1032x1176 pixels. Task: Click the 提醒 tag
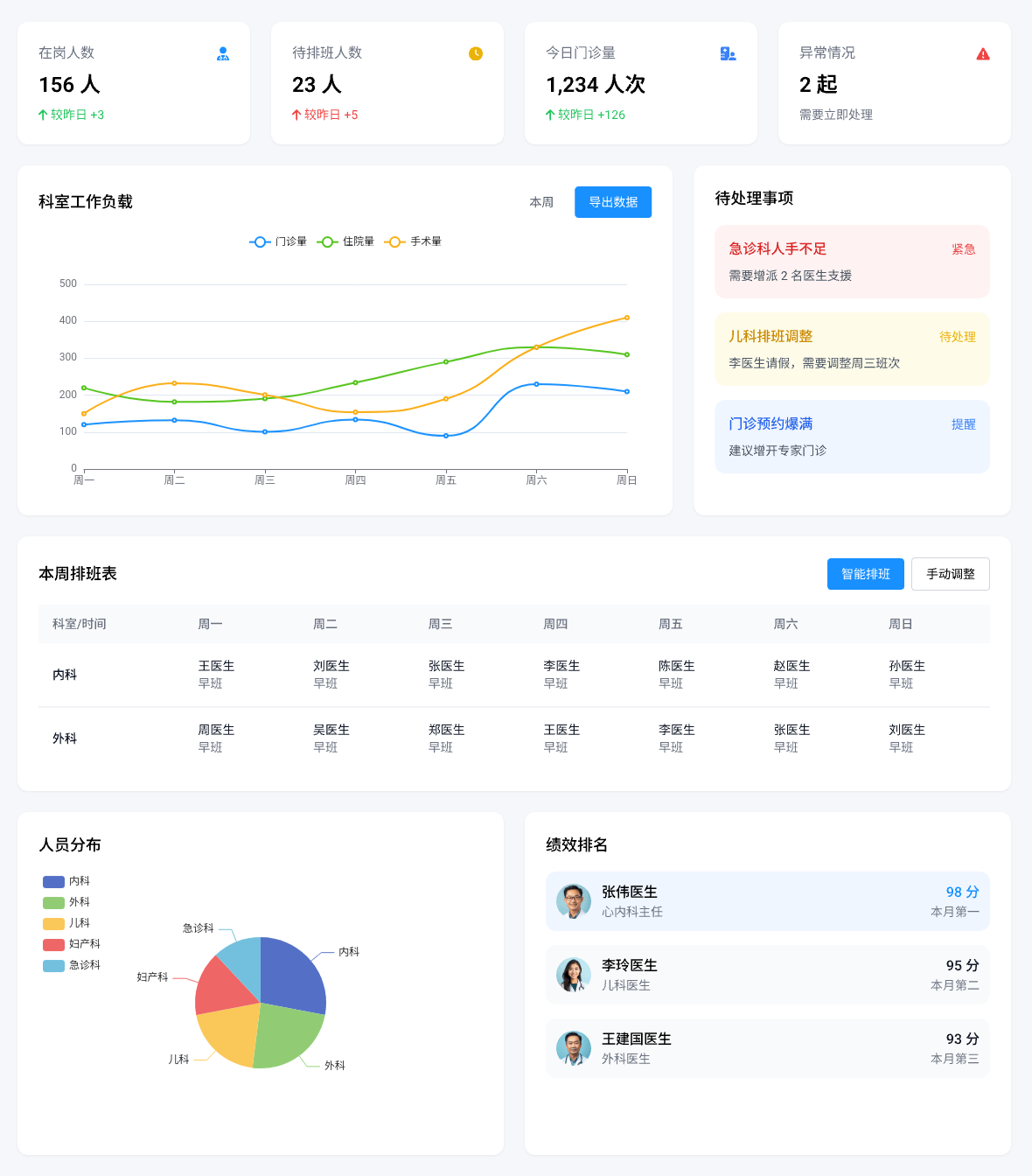pos(964,424)
